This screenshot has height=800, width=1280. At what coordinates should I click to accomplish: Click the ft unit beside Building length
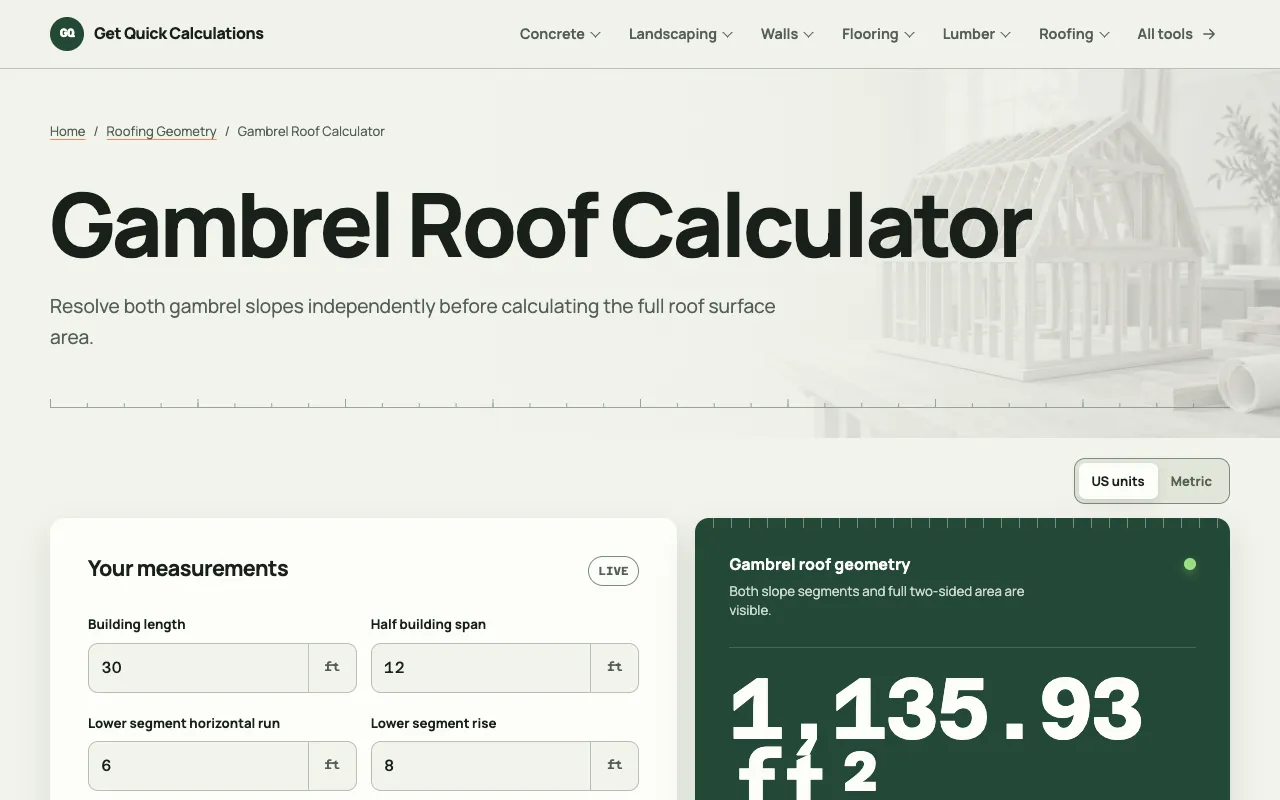[x=332, y=668]
